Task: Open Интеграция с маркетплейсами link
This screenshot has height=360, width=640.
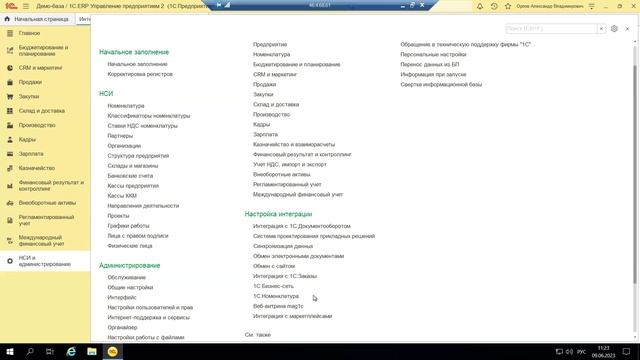Action: (x=292, y=316)
